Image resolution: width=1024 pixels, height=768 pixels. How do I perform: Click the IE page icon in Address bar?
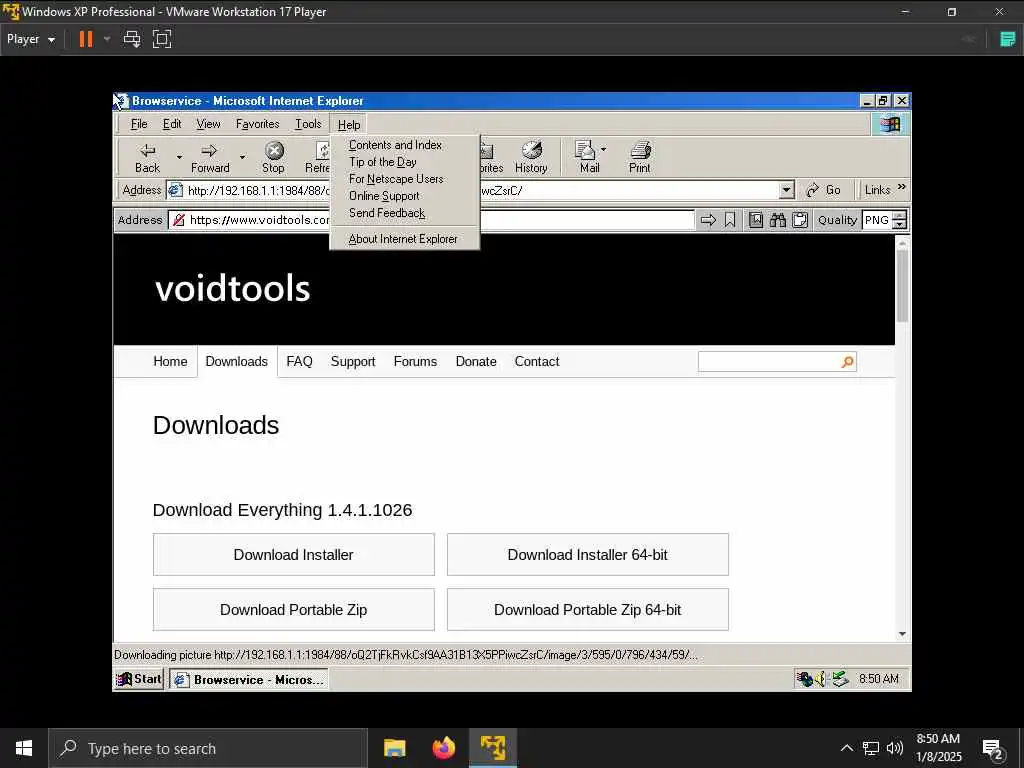(175, 190)
